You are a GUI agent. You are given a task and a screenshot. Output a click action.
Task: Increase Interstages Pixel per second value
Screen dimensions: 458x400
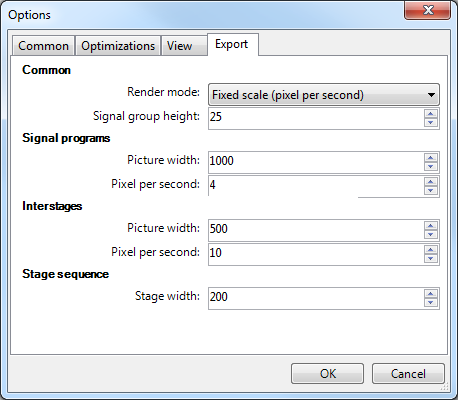point(431,250)
